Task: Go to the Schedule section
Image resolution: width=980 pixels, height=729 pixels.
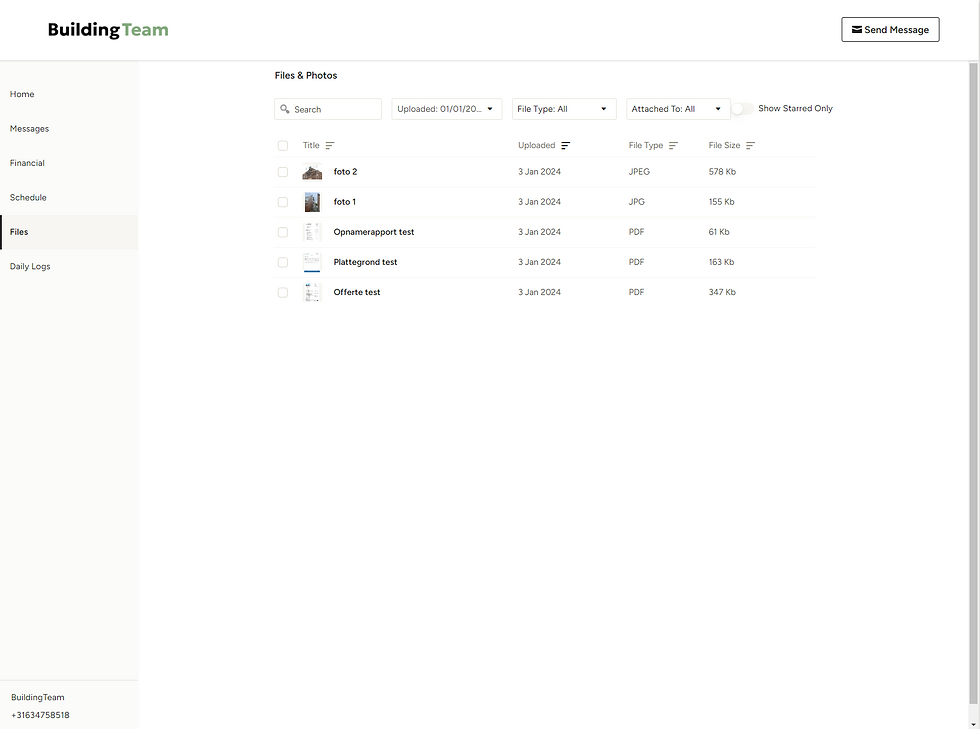Action: tap(28, 197)
